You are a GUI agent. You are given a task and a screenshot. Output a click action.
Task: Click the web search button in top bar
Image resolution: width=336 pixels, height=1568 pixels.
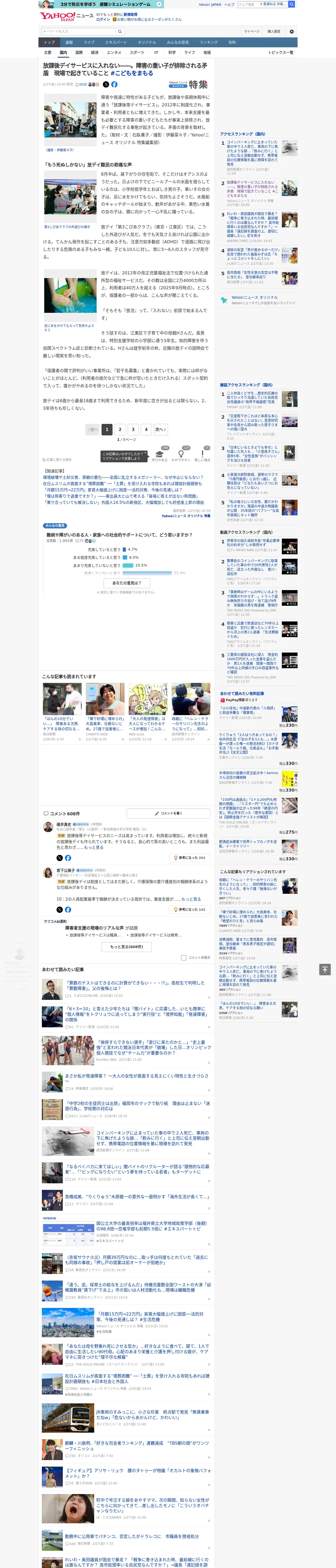pos(292,4)
